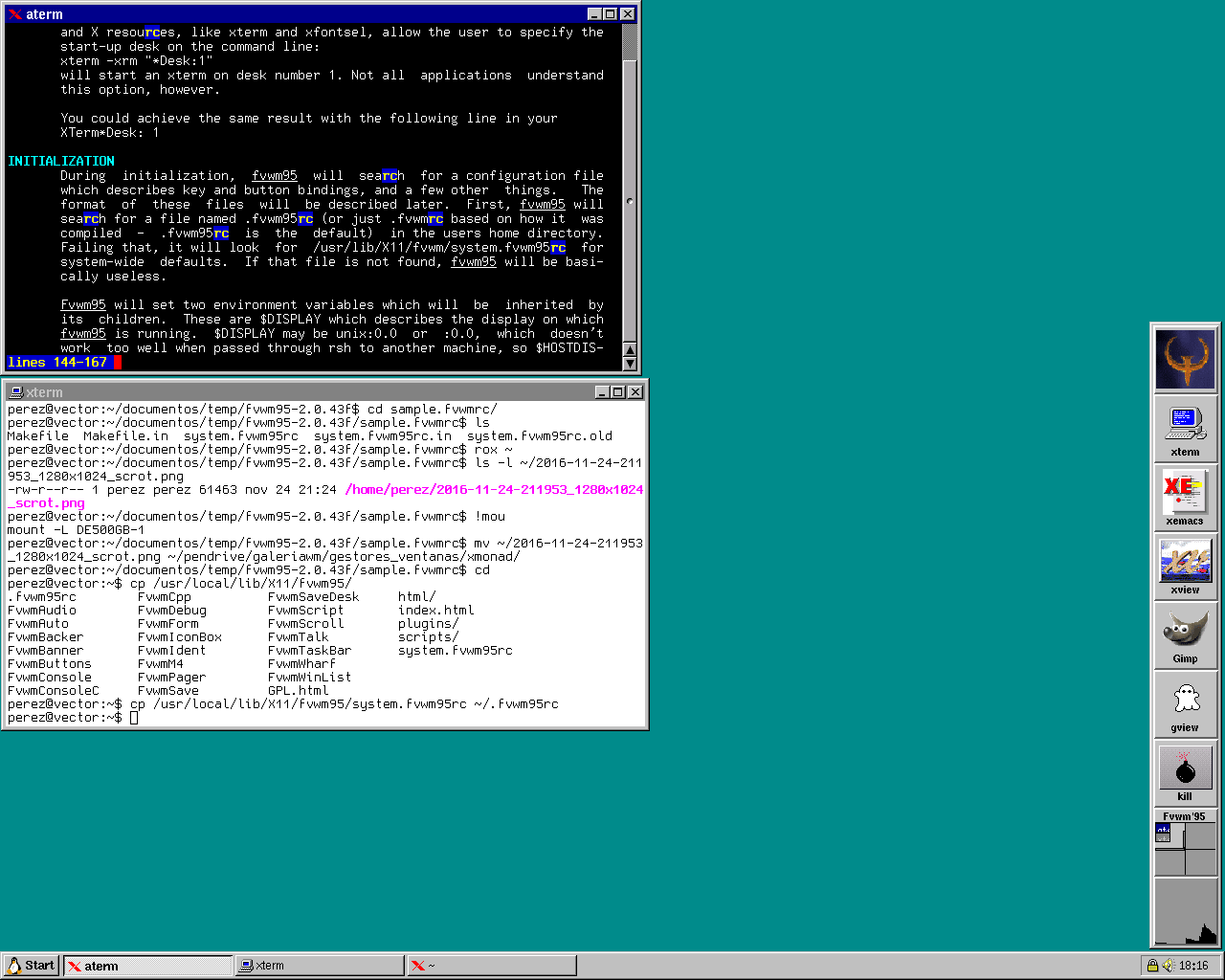Image resolution: width=1225 pixels, height=980 pixels.
Task: Activate the "~" window taskbar button
Action: [x=492, y=966]
